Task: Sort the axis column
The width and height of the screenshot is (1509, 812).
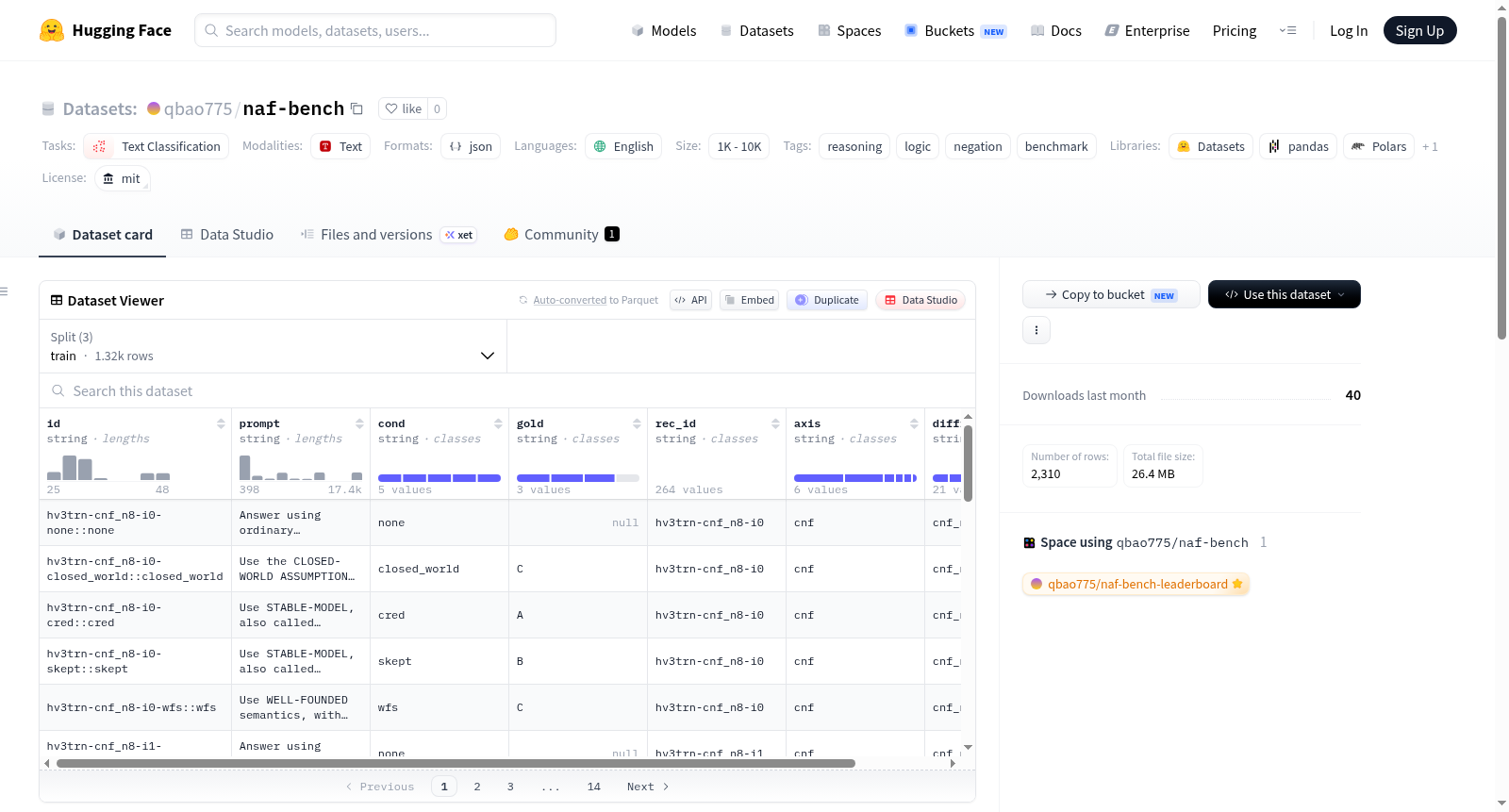Action: point(914,424)
